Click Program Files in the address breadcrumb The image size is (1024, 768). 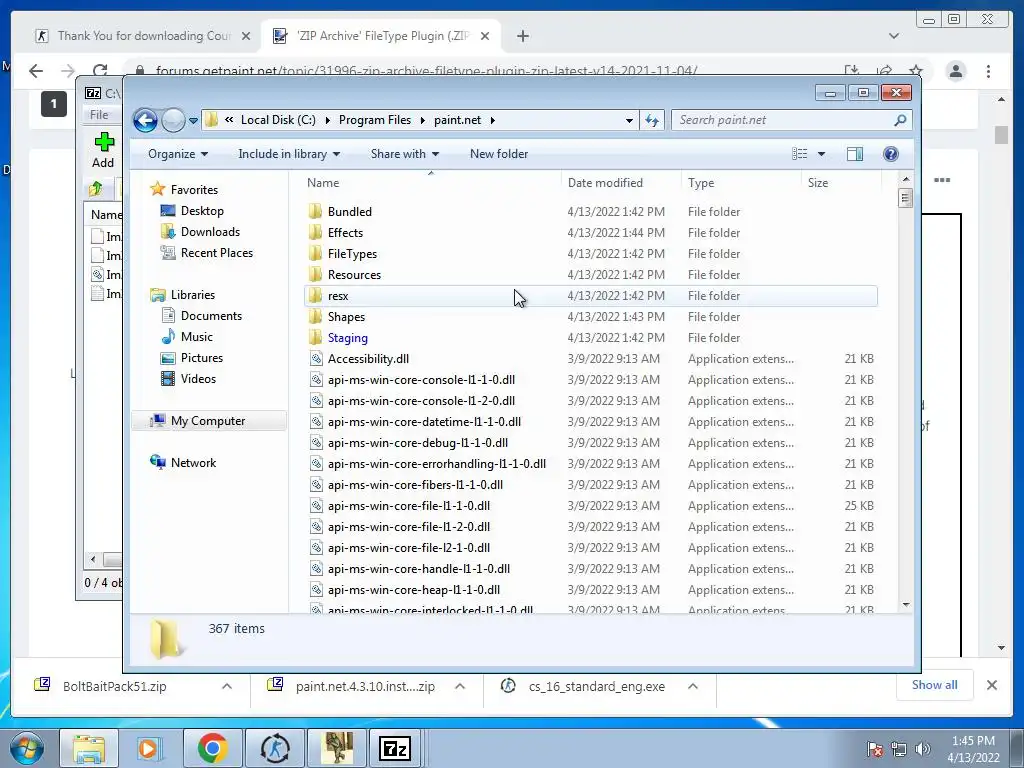[375, 120]
